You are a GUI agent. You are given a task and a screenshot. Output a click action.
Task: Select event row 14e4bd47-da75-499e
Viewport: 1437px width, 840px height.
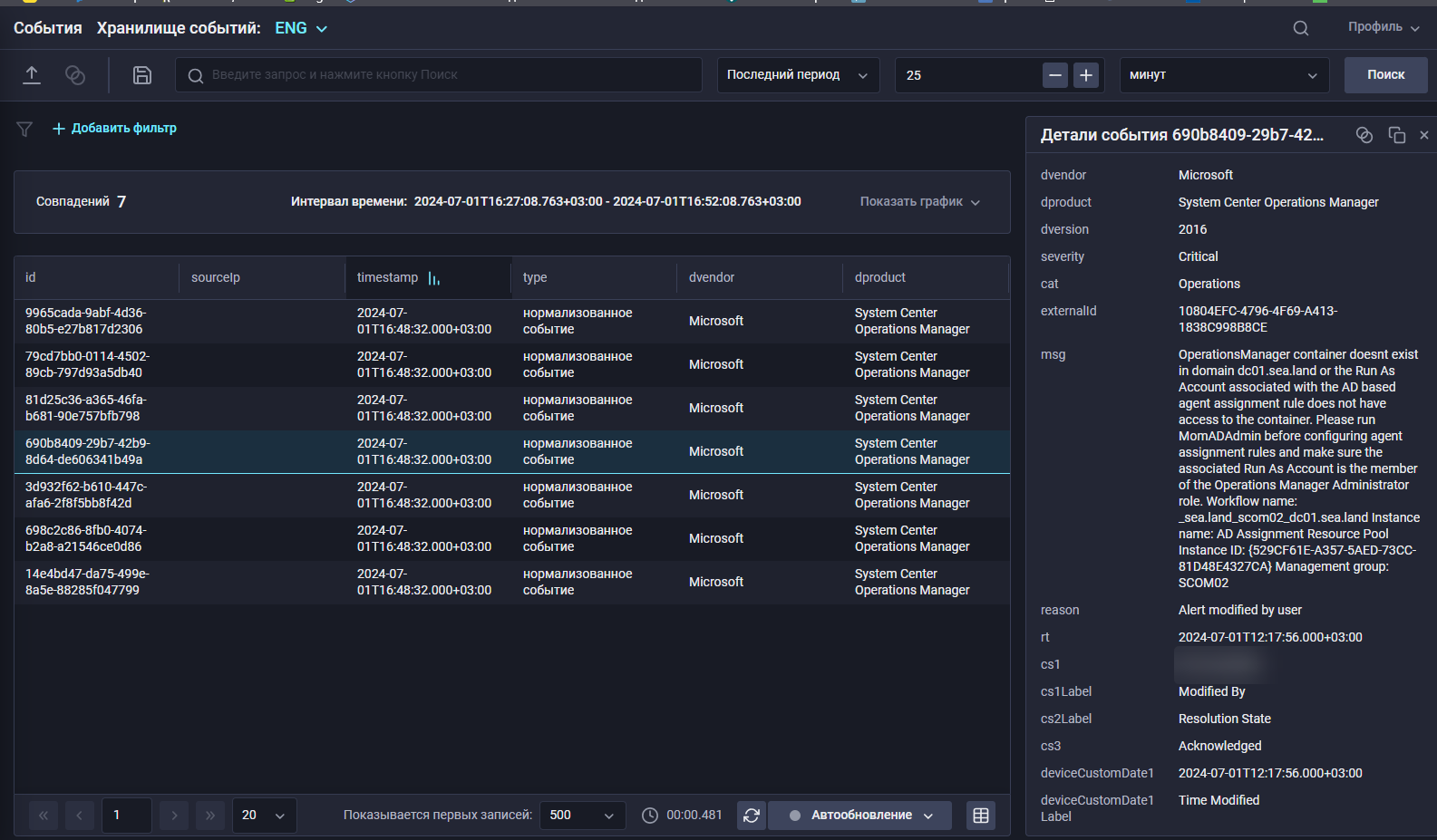click(512, 583)
